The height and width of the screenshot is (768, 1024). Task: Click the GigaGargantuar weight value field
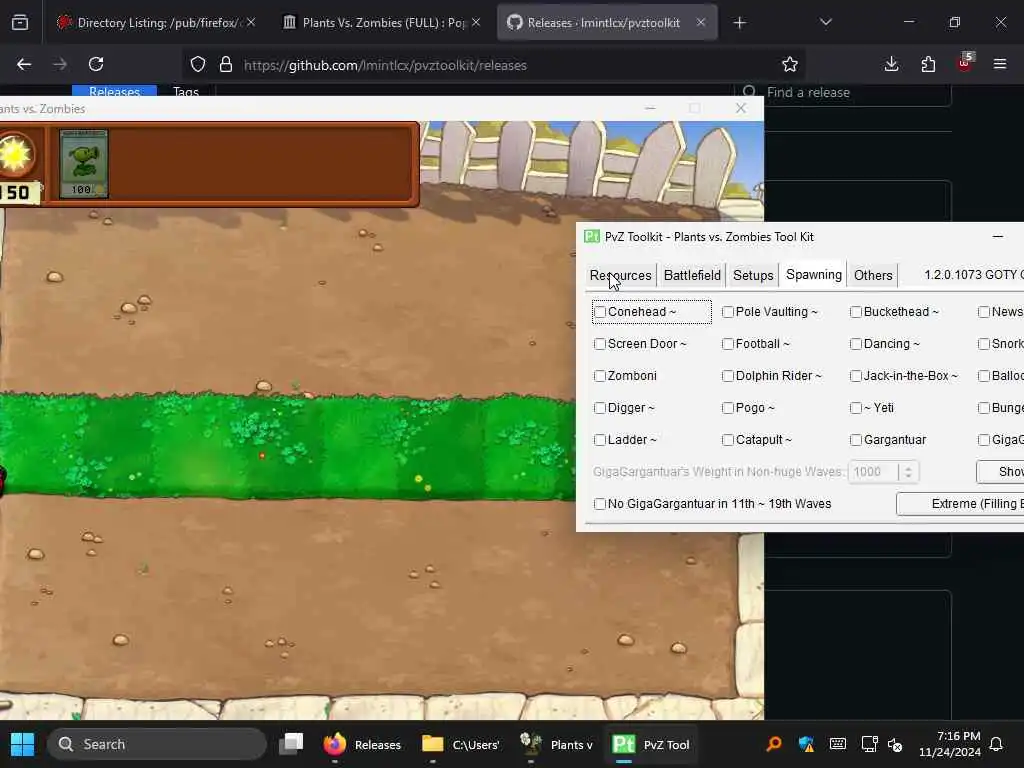click(x=873, y=472)
